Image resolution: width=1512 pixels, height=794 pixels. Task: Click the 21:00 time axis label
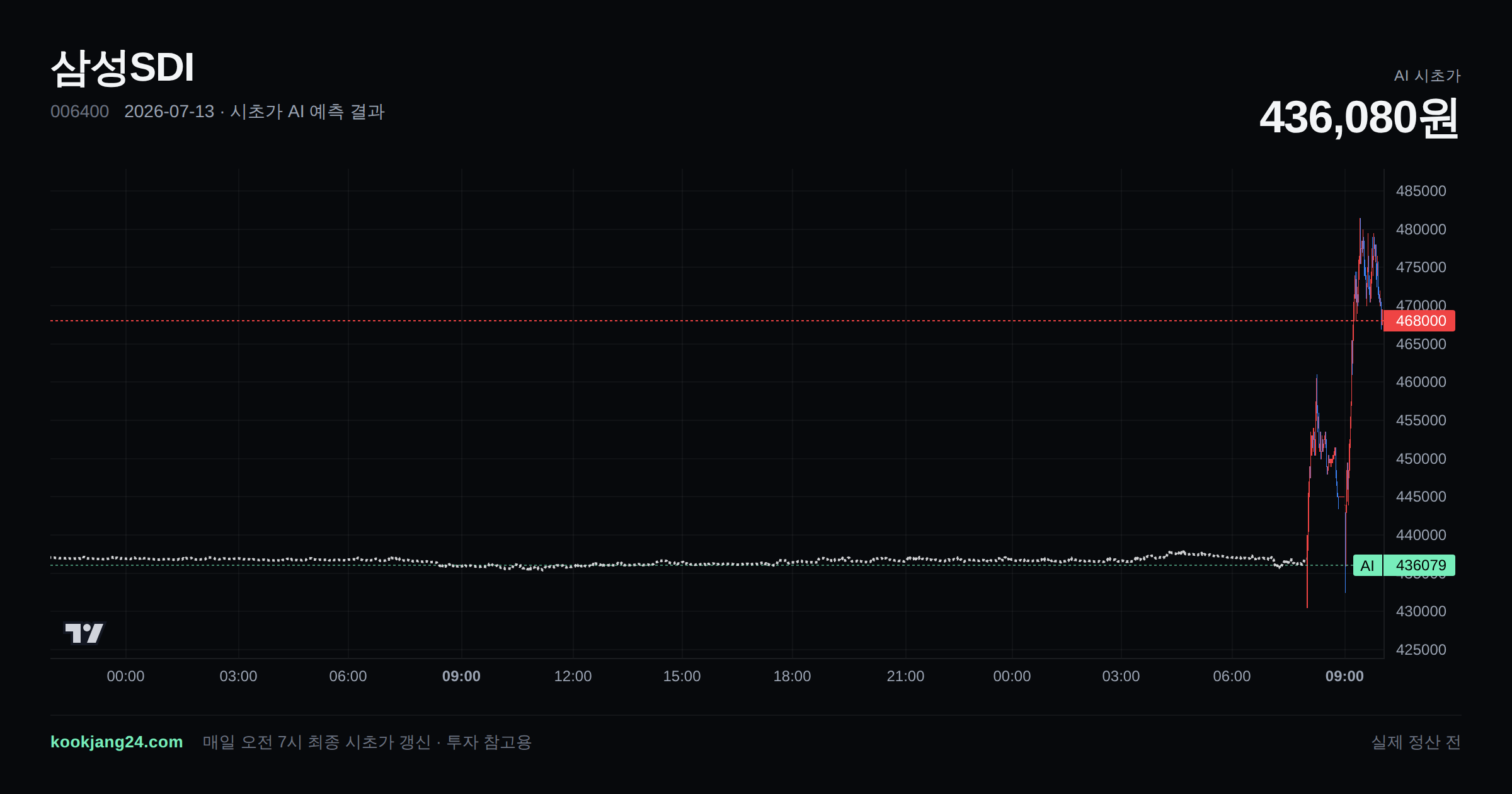pyautogui.click(x=905, y=676)
